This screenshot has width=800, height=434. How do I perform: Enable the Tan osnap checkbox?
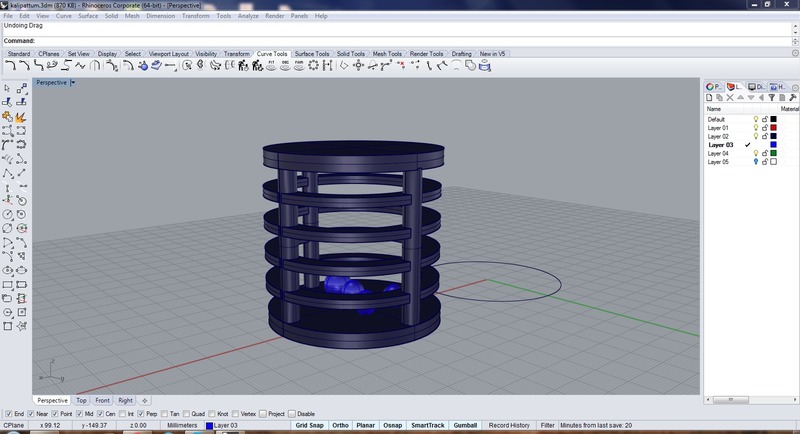click(x=164, y=414)
